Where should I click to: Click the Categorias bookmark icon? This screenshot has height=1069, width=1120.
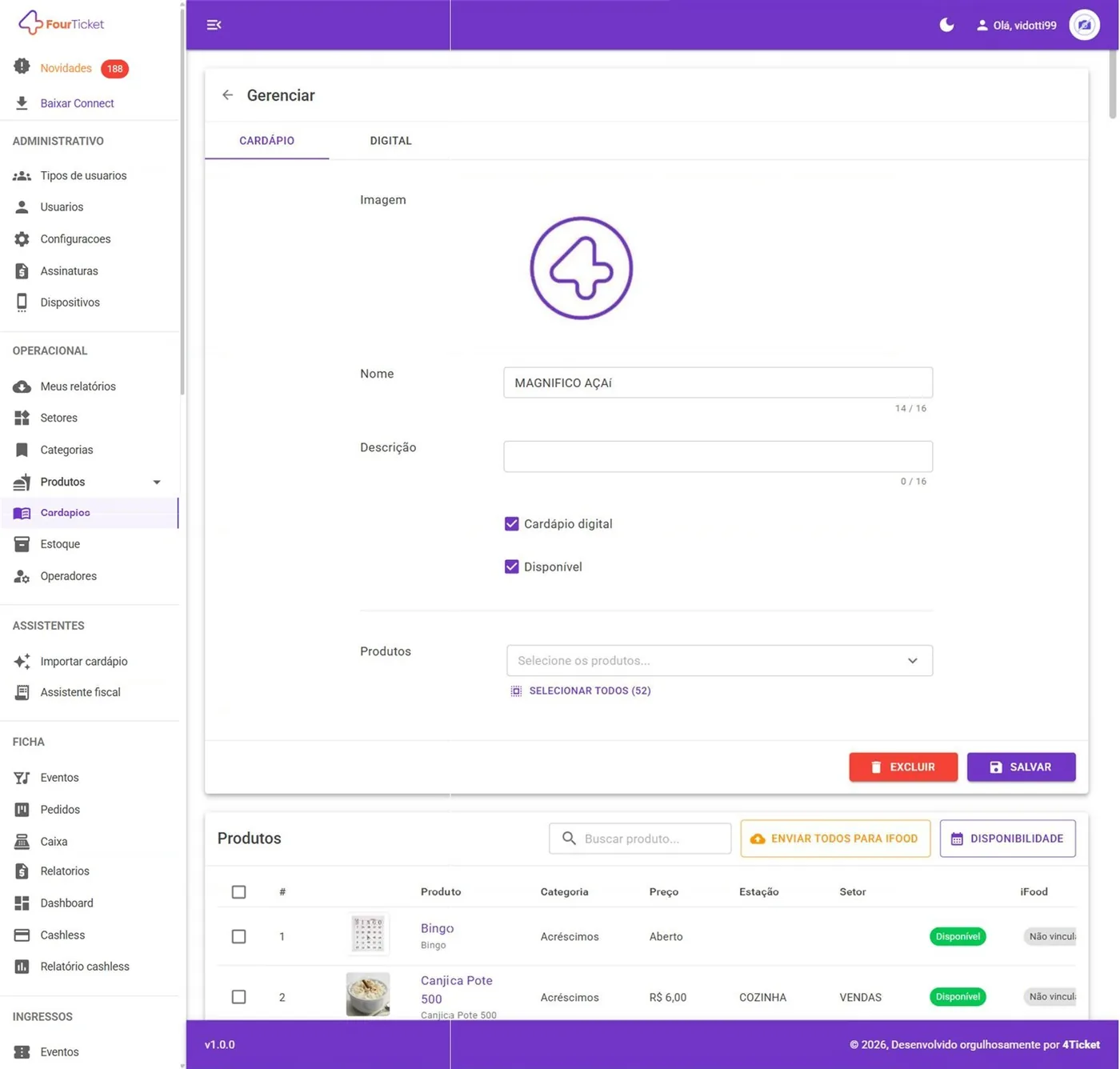coord(22,450)
